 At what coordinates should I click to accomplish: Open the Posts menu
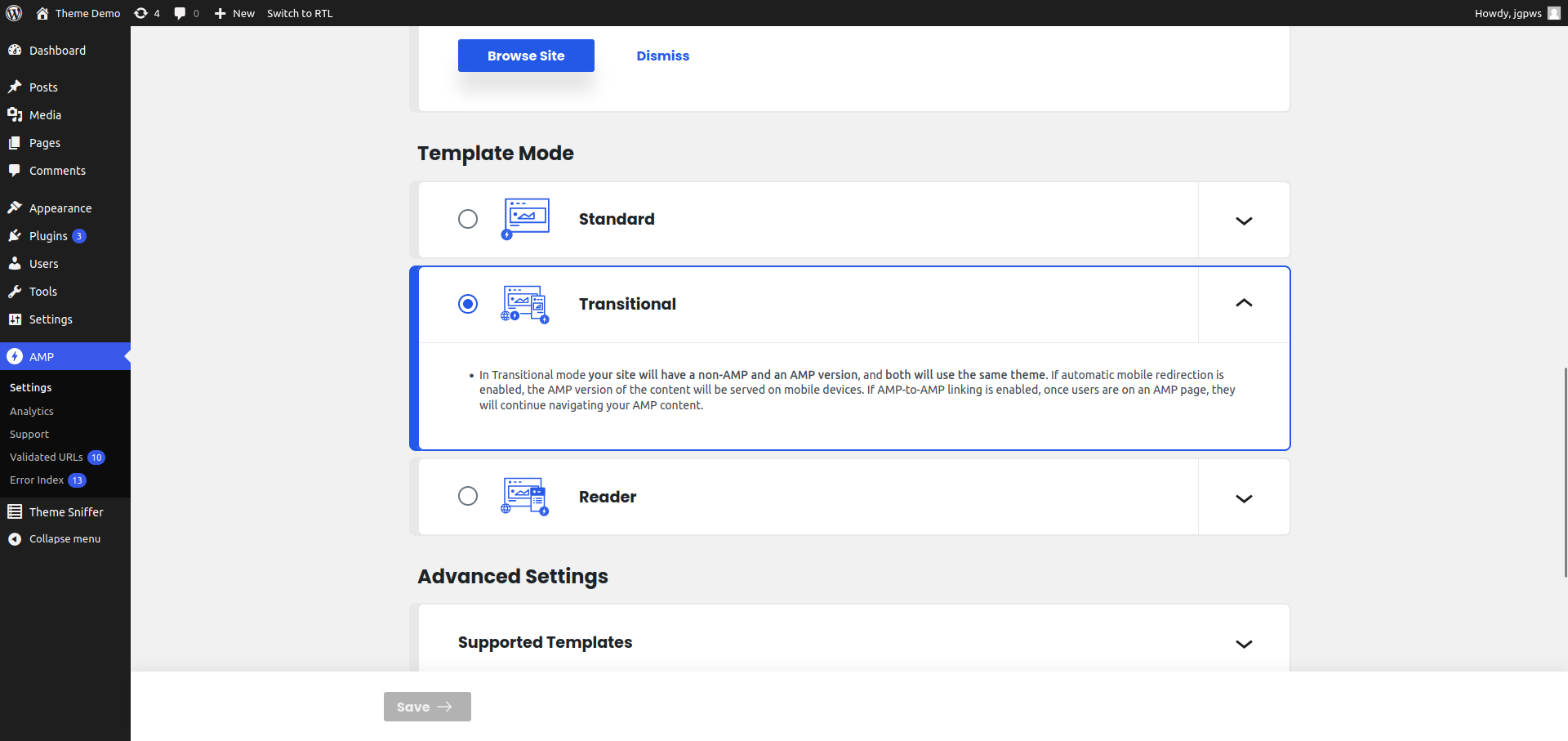pyautogui.click(x=65, y=87)
